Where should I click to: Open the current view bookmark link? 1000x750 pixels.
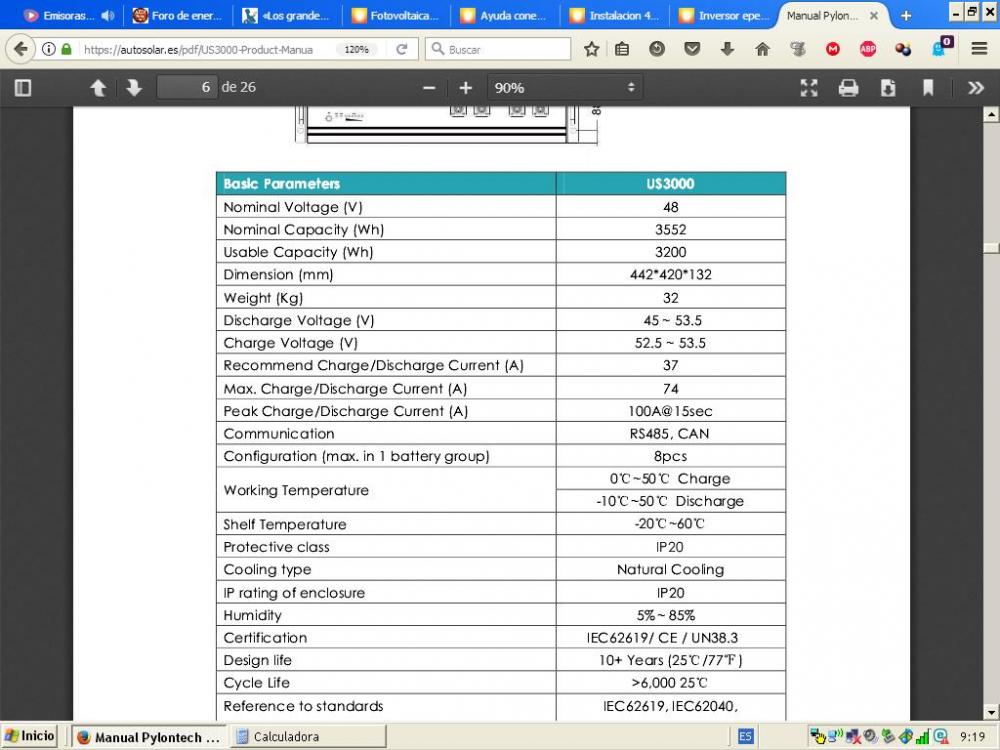coord(928,88)
